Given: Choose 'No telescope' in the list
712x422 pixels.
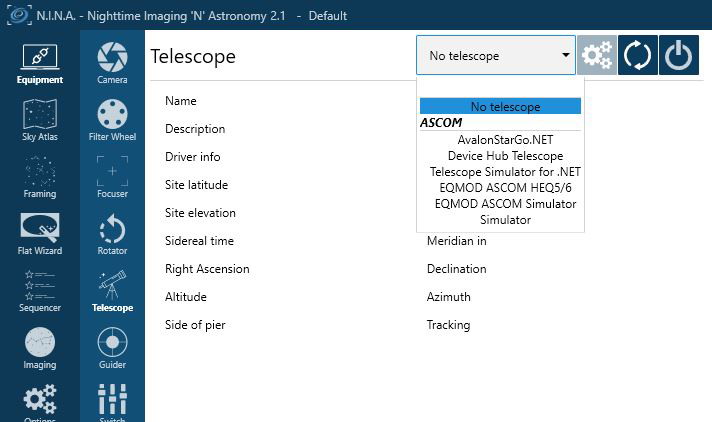Looking at the screenshot, I should point(500,106).
